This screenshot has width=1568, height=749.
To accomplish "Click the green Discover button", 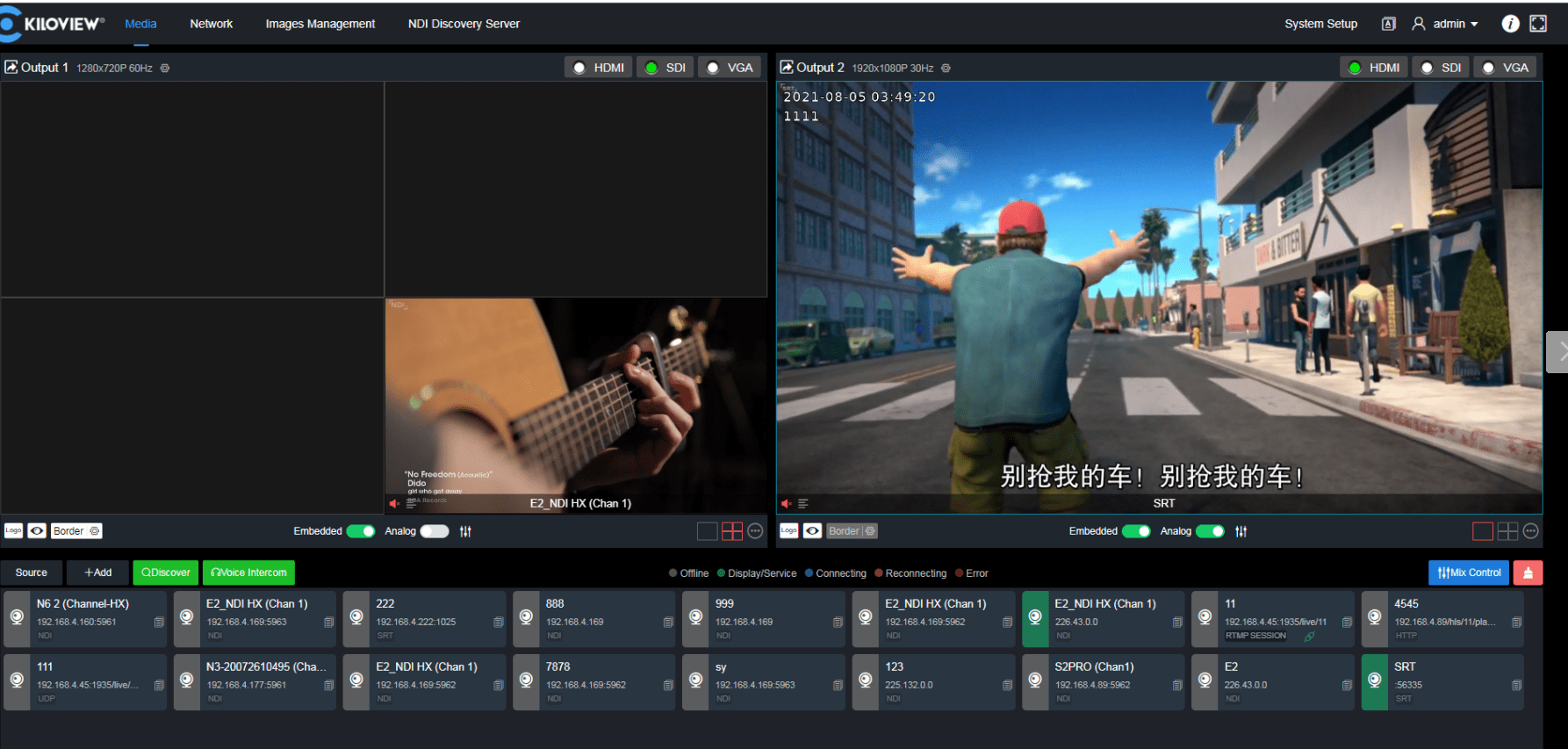I will point(165,573).
